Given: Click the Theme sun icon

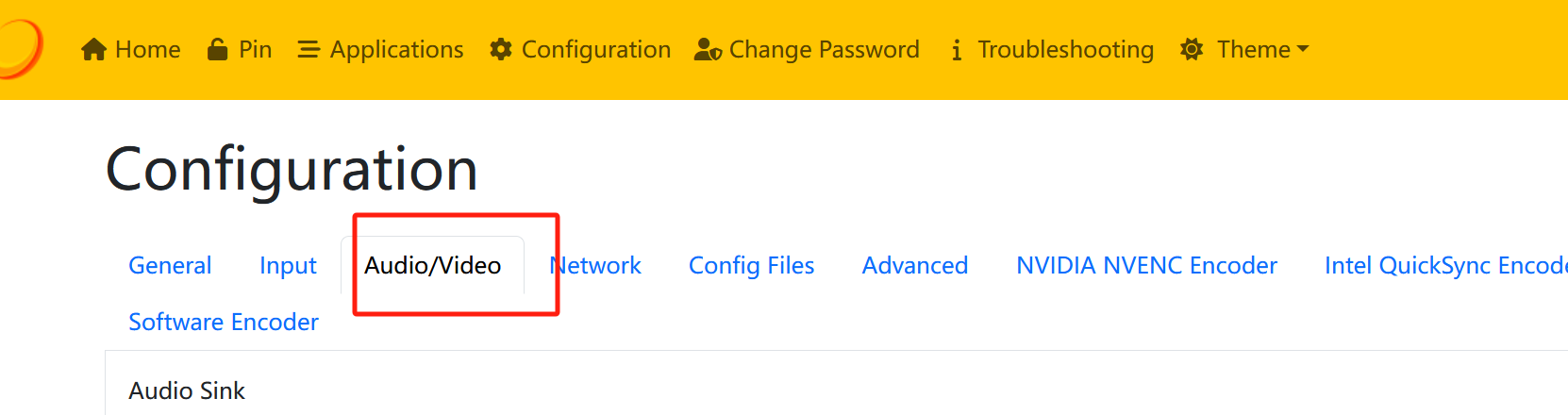Looking at the screenshot, I should 1192,49.
